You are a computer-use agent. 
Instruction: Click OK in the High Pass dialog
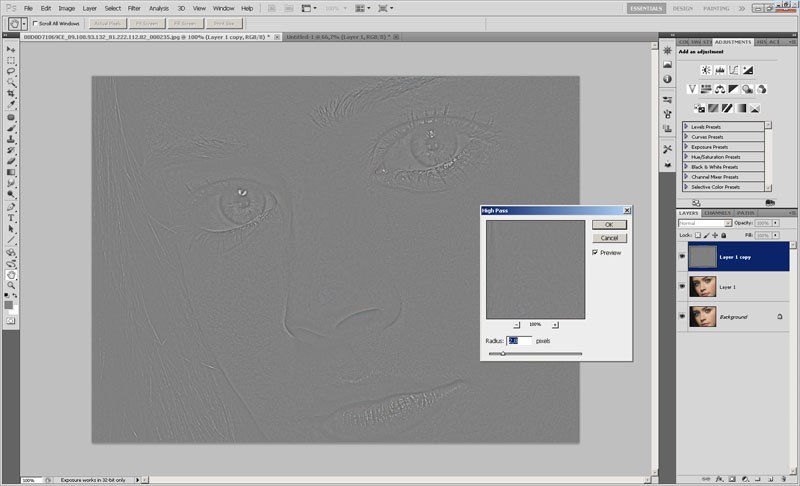click(x=609, y=225)
